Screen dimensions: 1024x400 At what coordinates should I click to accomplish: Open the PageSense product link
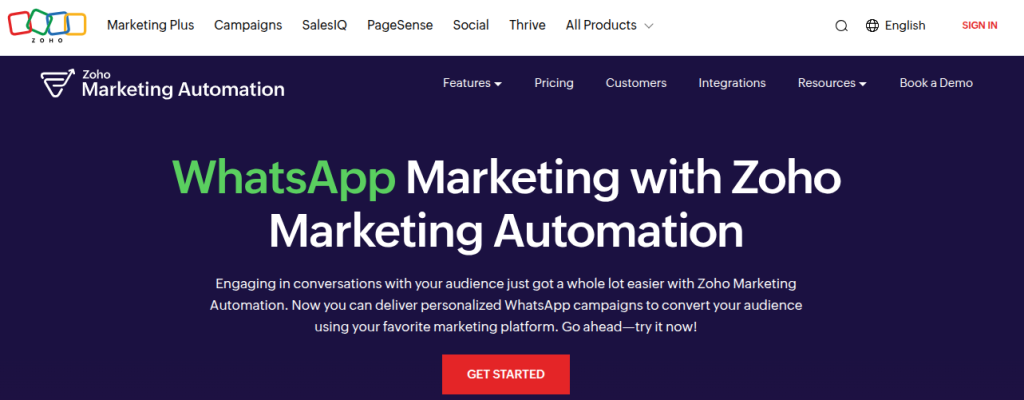click(400, 25)
